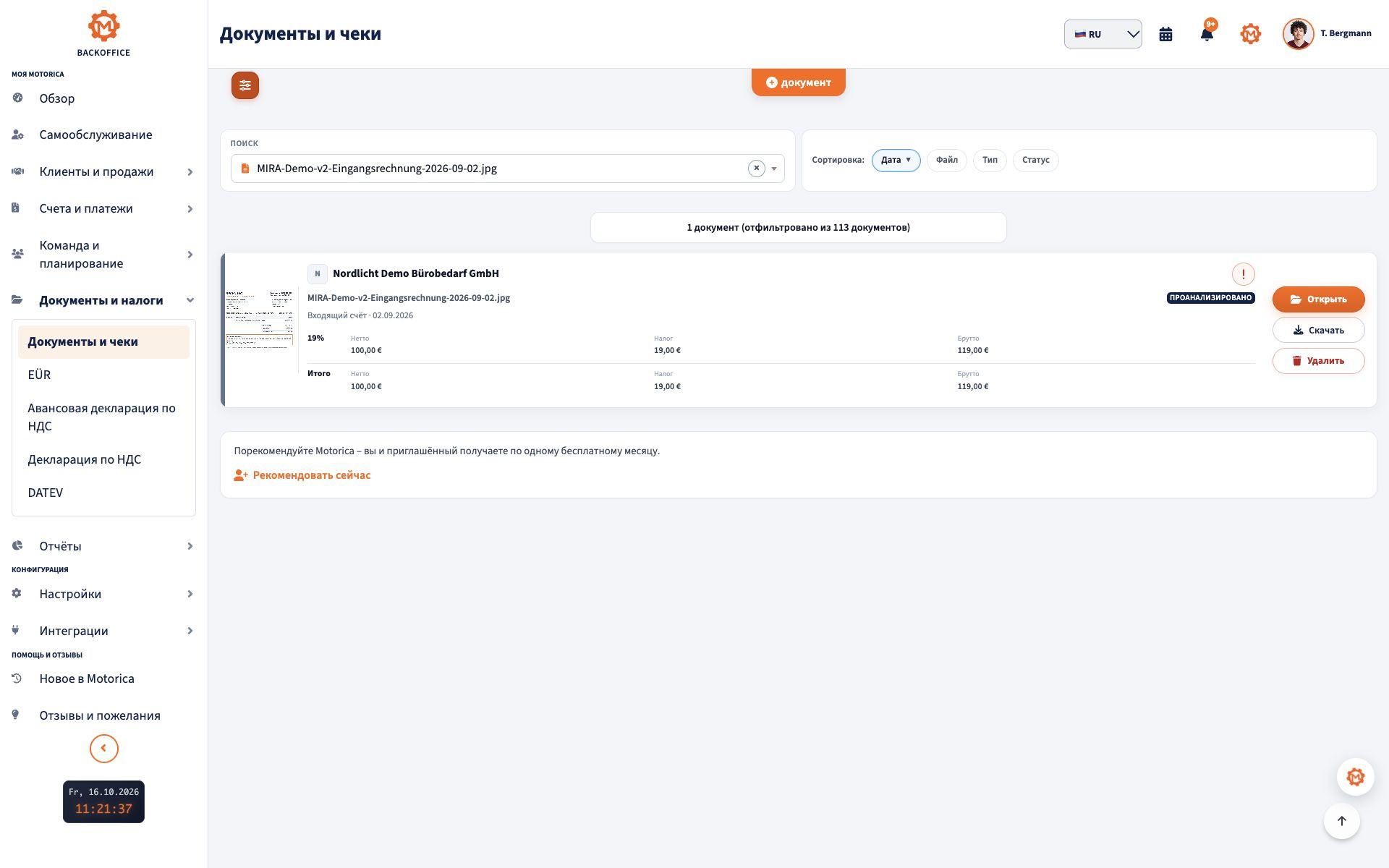This screenshot has width=1389, height=868.
Task: Expand Клиенты и продажи menu
Action: 103,171
